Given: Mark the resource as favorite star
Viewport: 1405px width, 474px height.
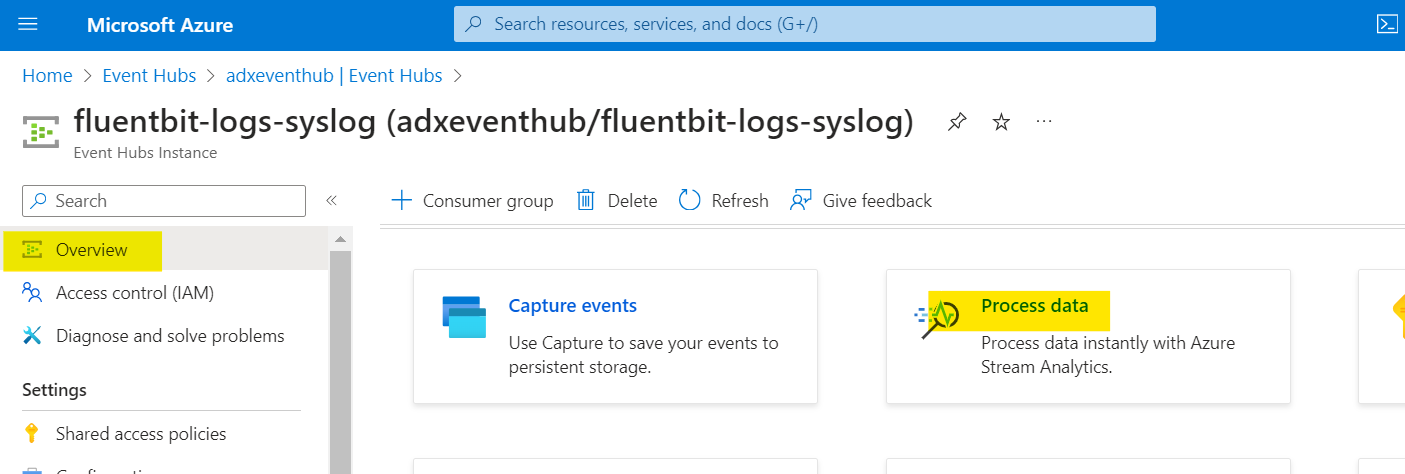Looking at the screenshot, I should coord(1001,122).
